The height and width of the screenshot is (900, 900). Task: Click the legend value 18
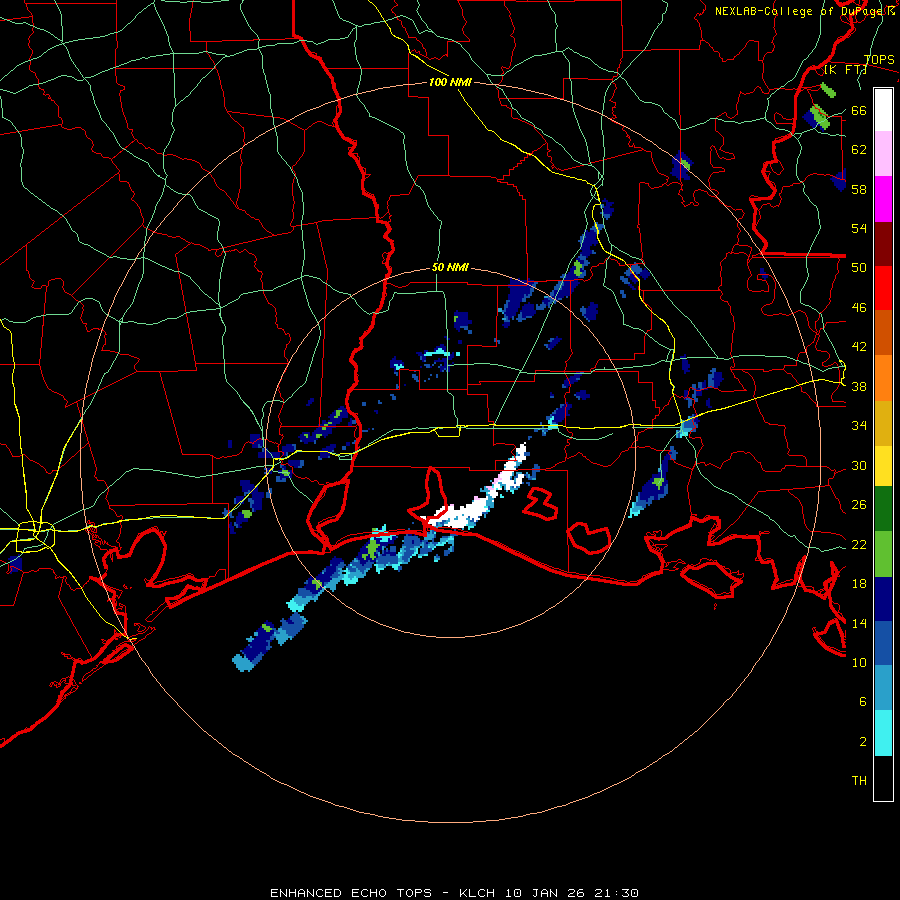859,584
